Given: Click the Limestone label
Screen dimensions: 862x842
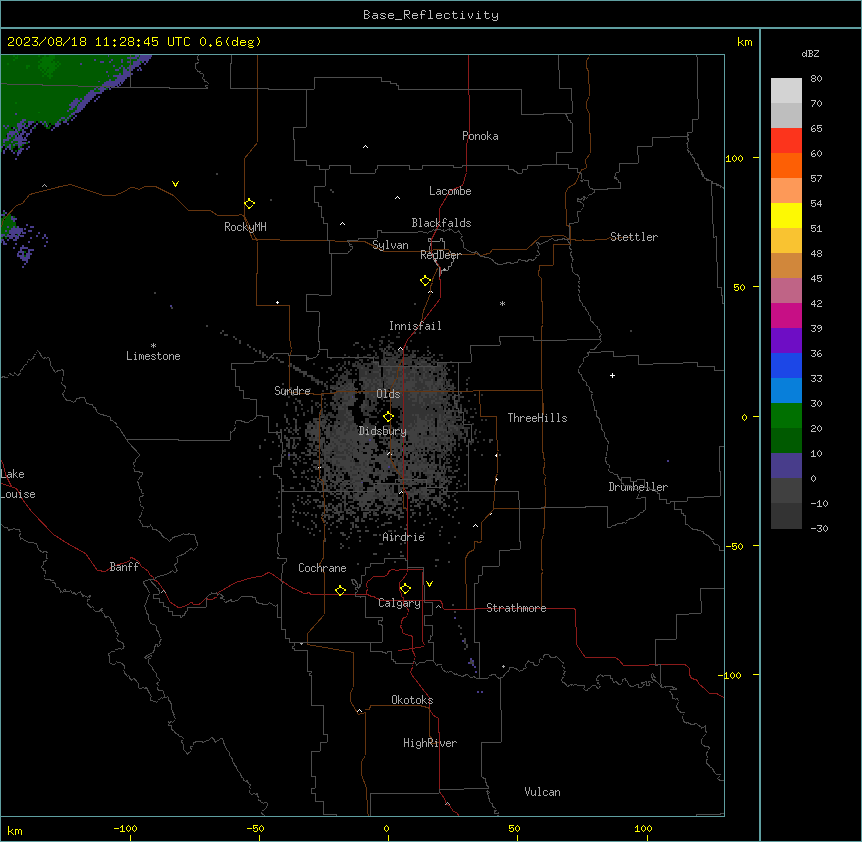Looking at the screenshot, I should click(153, 356).
